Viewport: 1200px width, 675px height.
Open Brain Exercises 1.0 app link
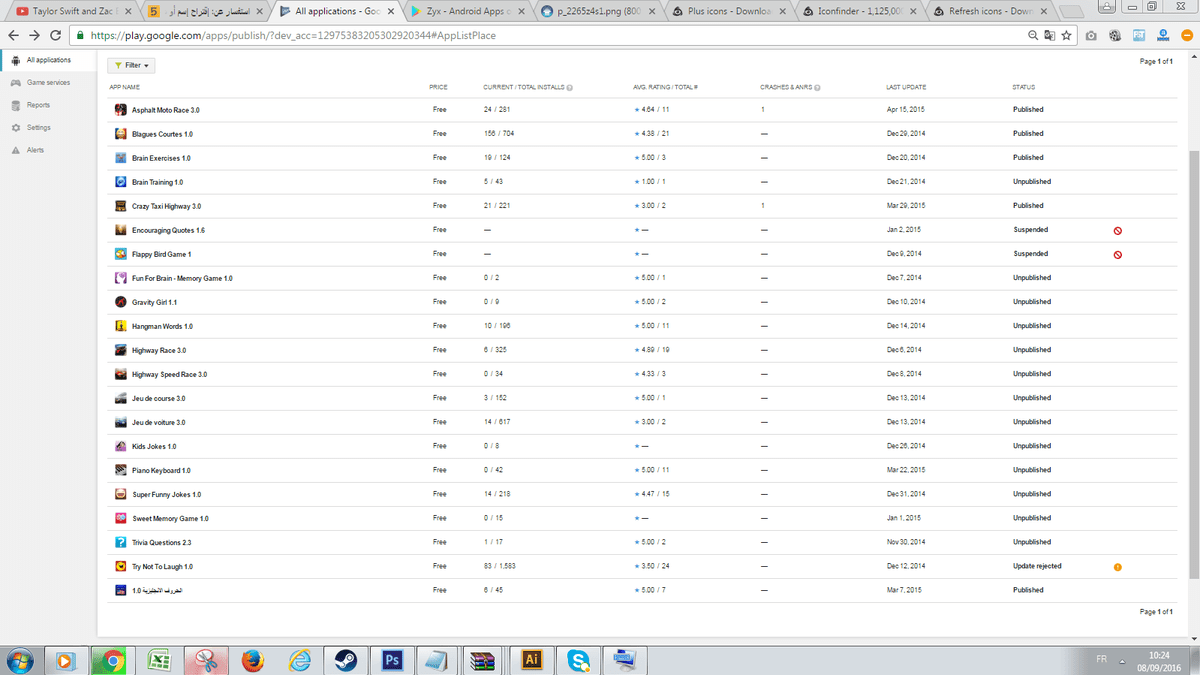click(x=161, y=158)
